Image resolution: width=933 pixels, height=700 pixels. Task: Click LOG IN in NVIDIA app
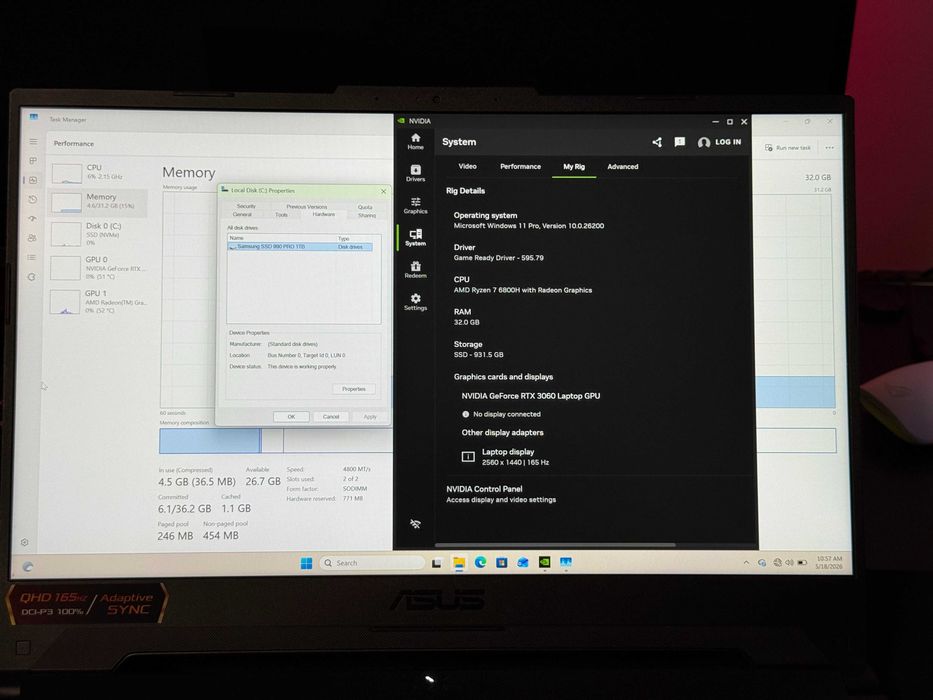719,142
